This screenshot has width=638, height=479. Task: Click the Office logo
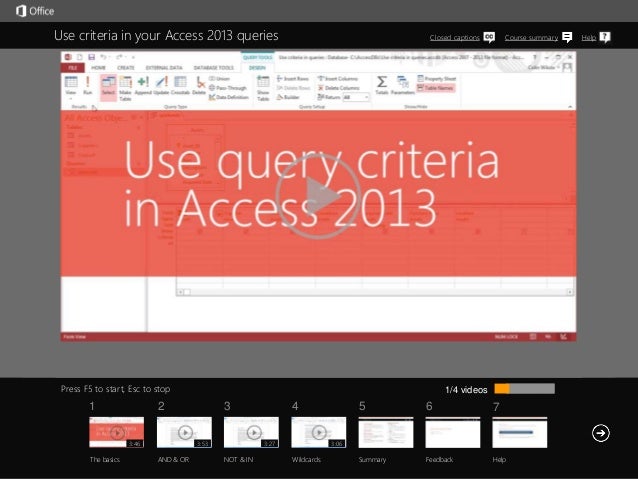coord(35,11)
